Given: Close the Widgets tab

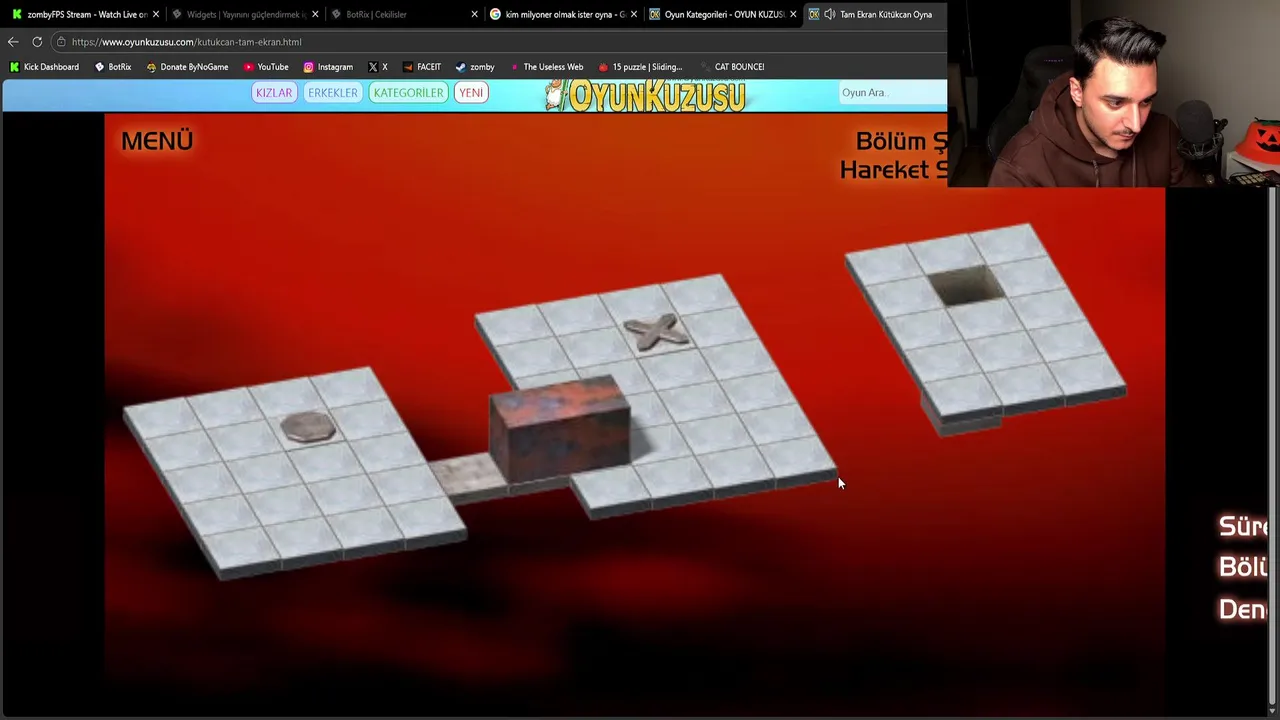Looking at the screenshot, I should click(315, 14).
